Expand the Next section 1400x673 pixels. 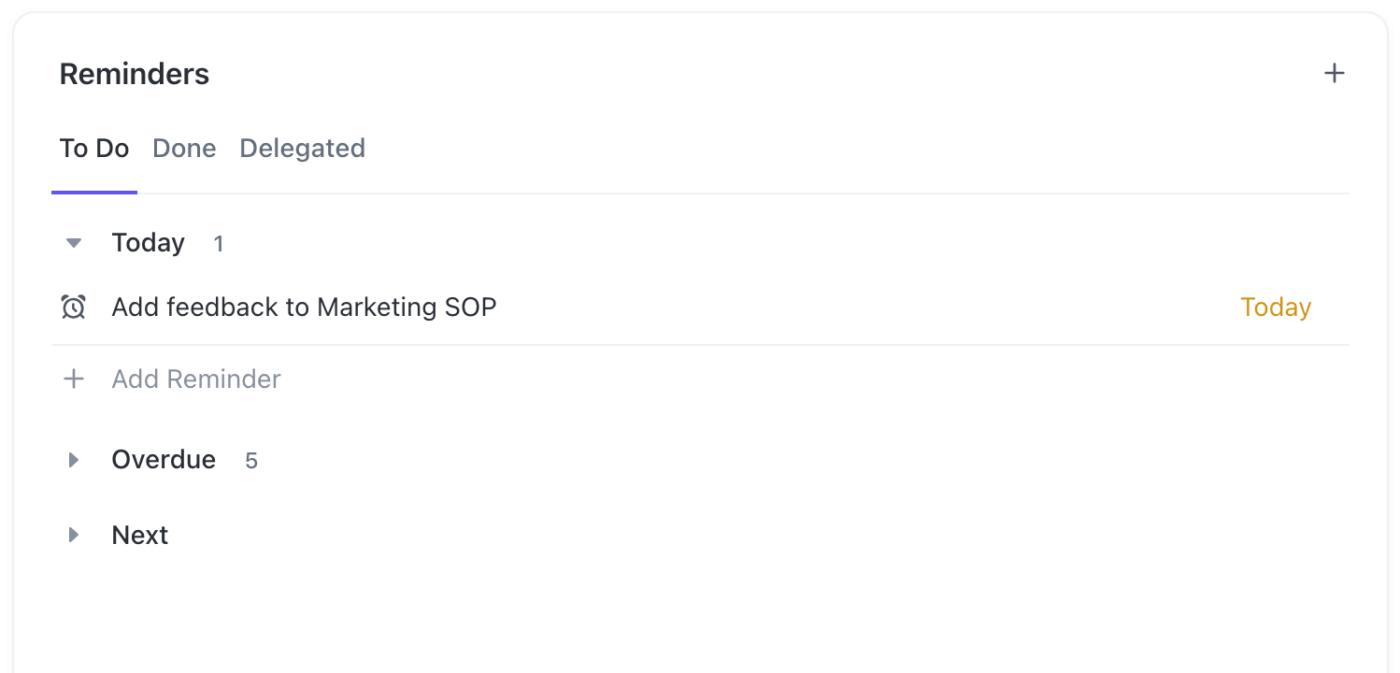[73, 534]
